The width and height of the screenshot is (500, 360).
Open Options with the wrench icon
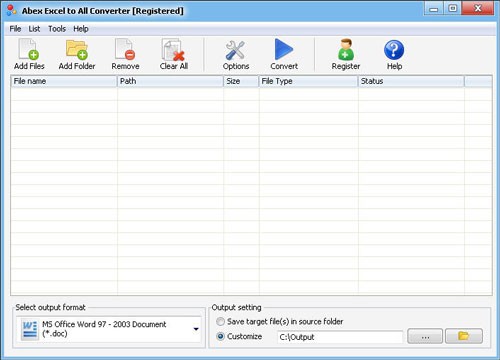click(x=235, y=50)
